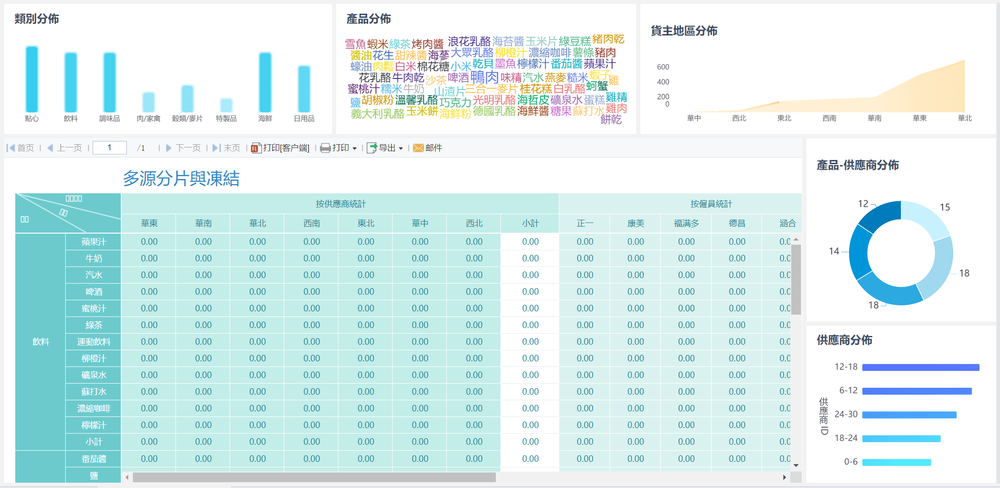Click donut segment labeled 12

pyautogui.click(x=883, y=216)
